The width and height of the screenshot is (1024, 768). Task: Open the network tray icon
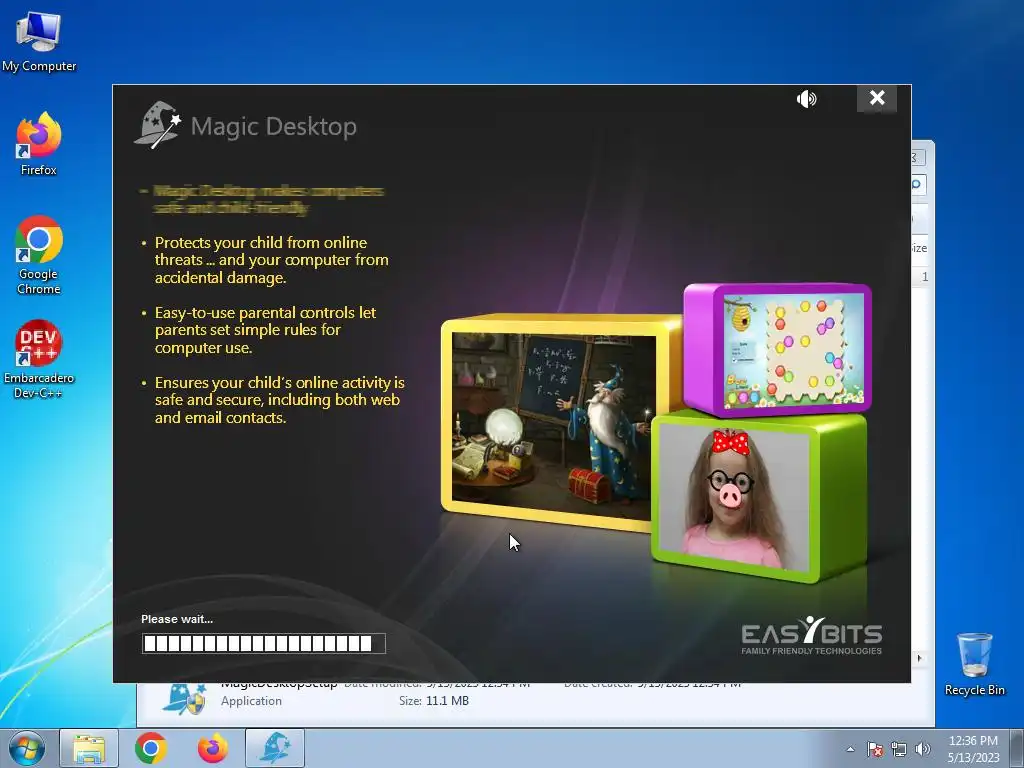pyautogui.click(x=899, y=749)
